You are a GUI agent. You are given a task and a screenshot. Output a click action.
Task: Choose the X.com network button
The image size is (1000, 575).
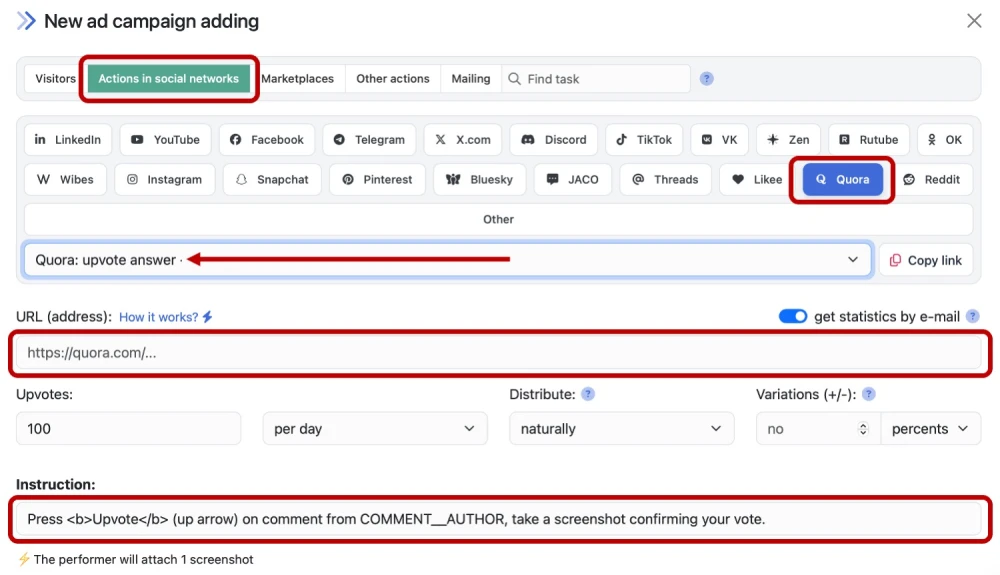point(463,140)
